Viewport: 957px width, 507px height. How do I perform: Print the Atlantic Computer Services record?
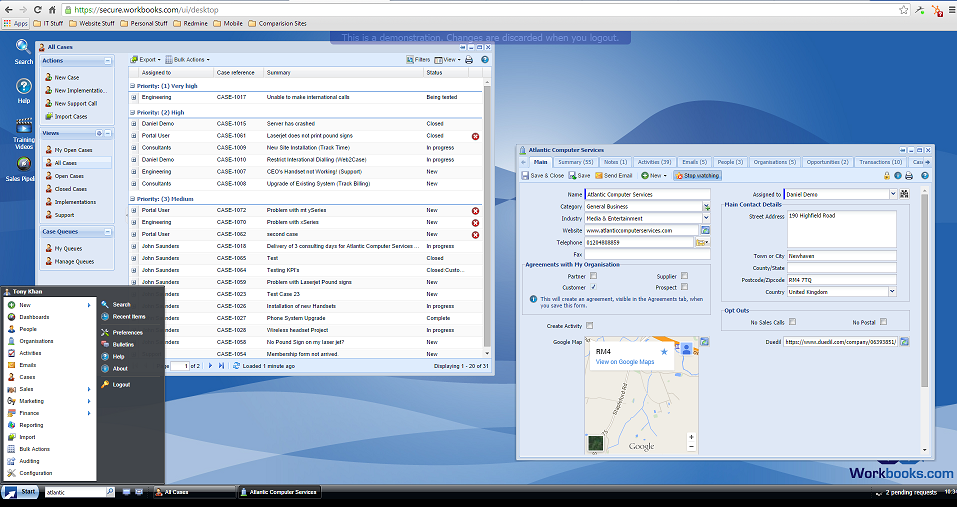pos(909,176)
